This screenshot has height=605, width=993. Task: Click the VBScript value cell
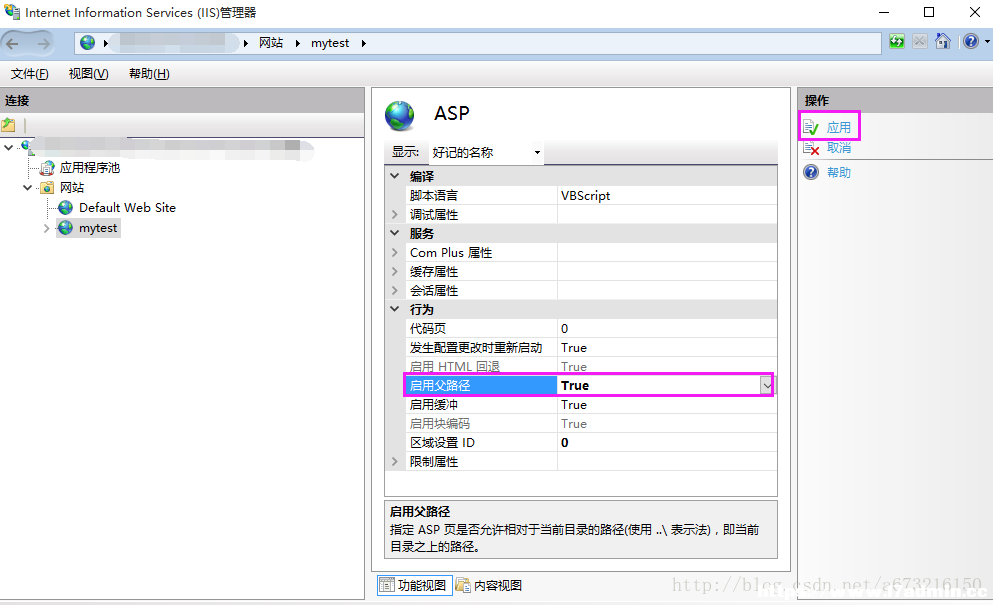click(x=667, y=195)
